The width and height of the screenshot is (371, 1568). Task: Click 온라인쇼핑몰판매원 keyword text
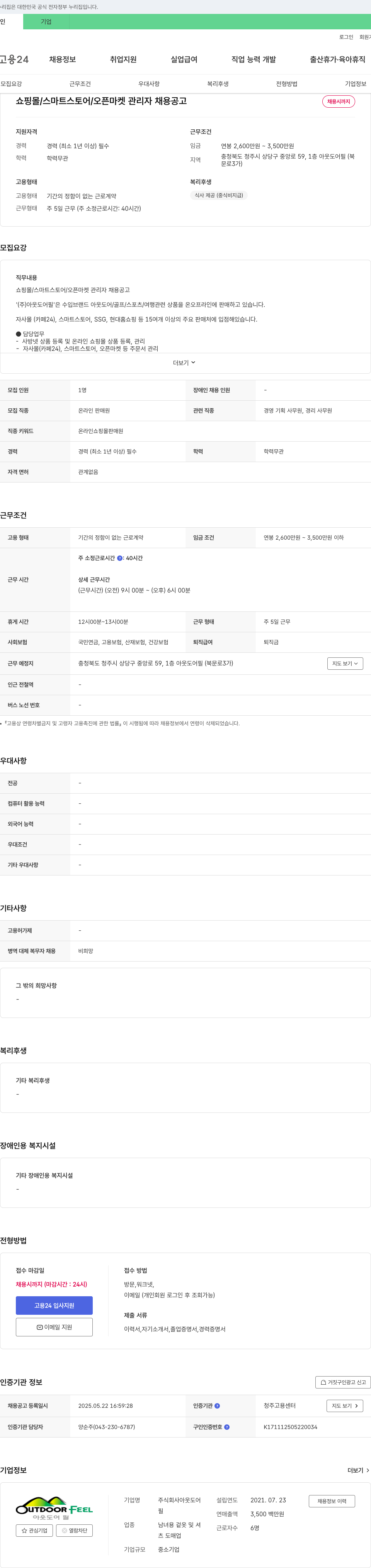100,431
